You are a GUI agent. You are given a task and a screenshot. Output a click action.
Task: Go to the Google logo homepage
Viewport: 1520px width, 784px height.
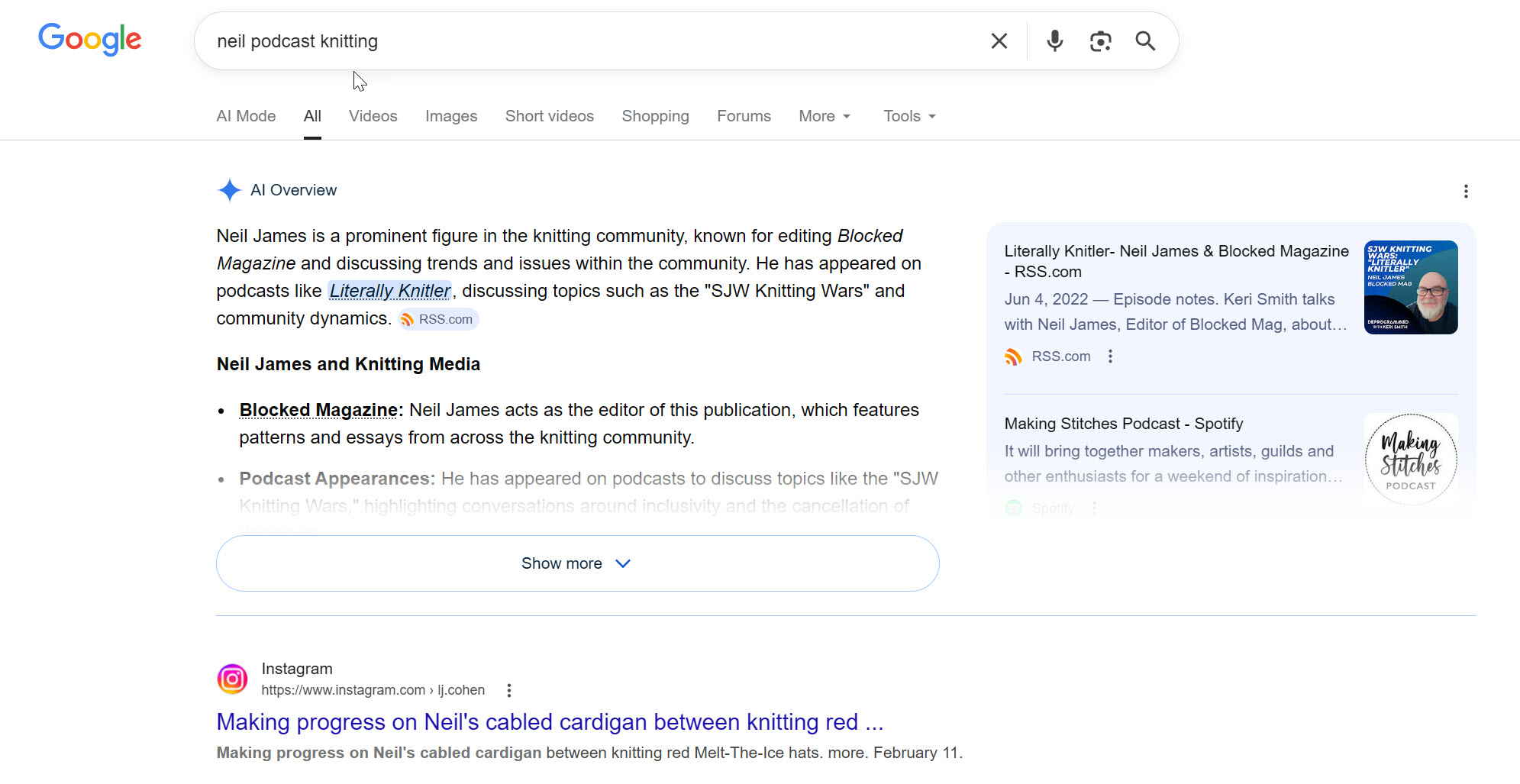[x=90, y=39]
